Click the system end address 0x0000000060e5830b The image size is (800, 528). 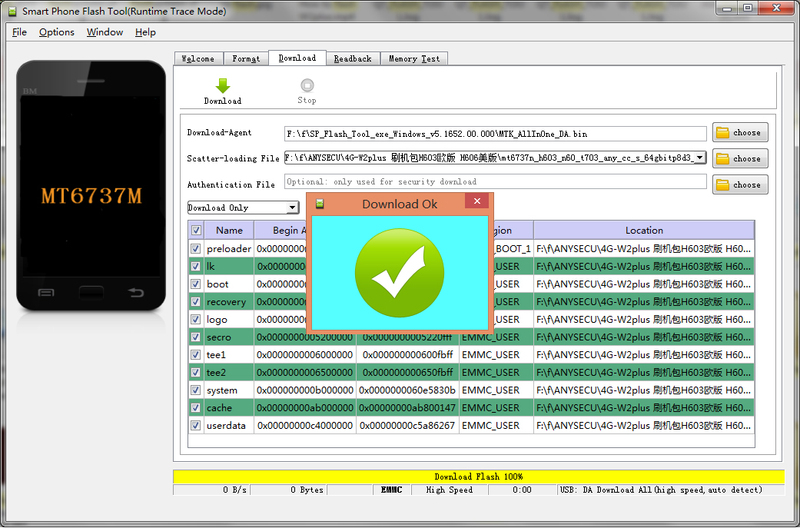pyautogui.click(x=407, y=390)
